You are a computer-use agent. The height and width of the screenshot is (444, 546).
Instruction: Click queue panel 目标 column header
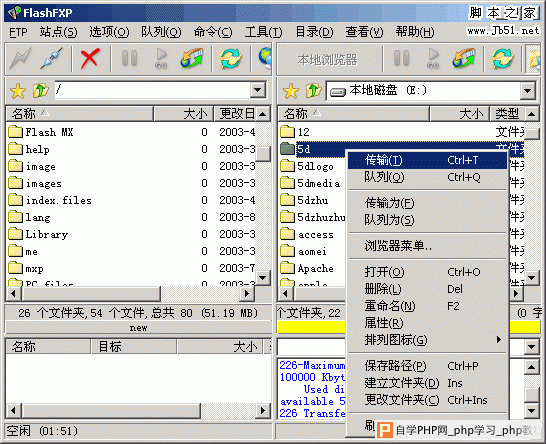coord(134,346)
